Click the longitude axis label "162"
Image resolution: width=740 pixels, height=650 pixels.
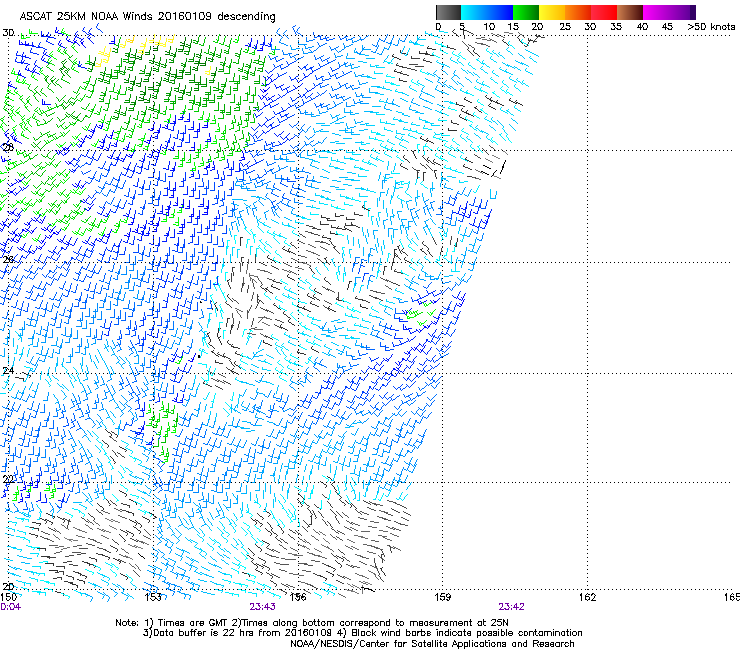point(587,597)
